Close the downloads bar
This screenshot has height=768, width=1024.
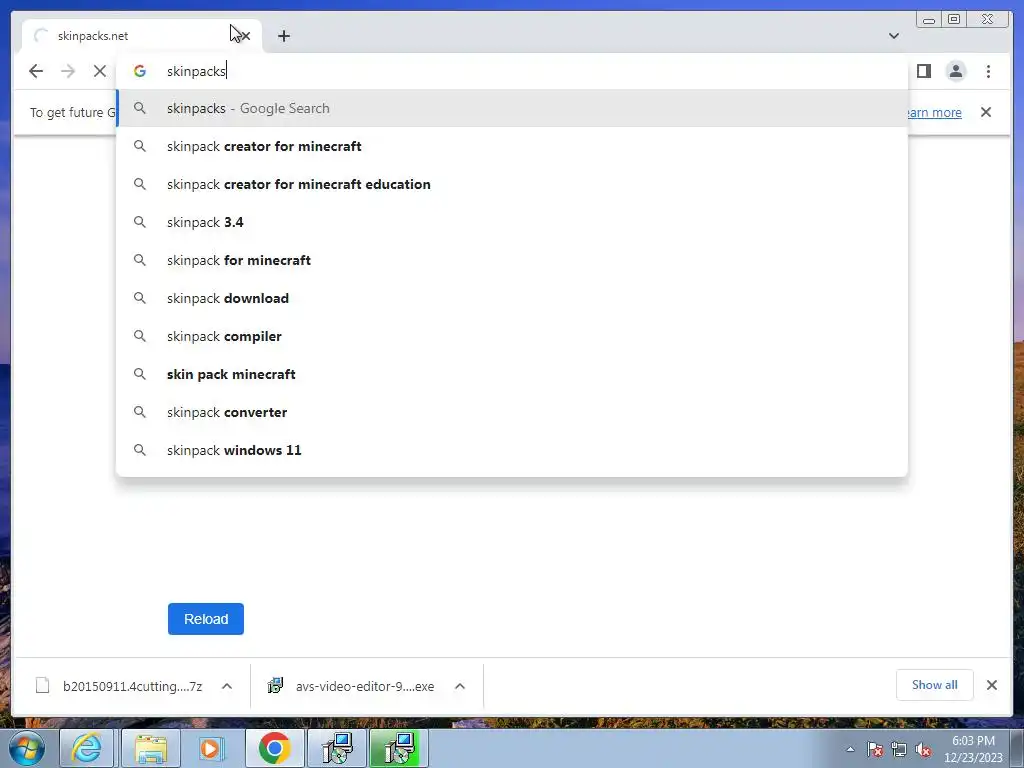(991, 685)
